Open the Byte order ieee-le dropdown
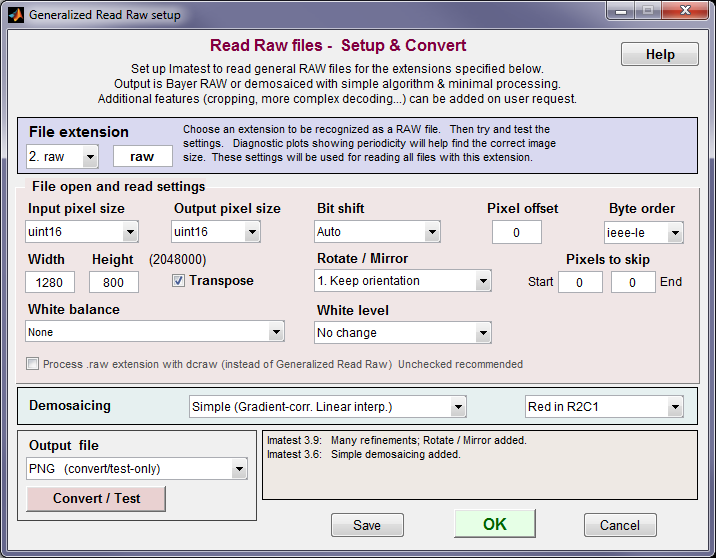Screen dimensions: 716x558 (x=643, y=233)
